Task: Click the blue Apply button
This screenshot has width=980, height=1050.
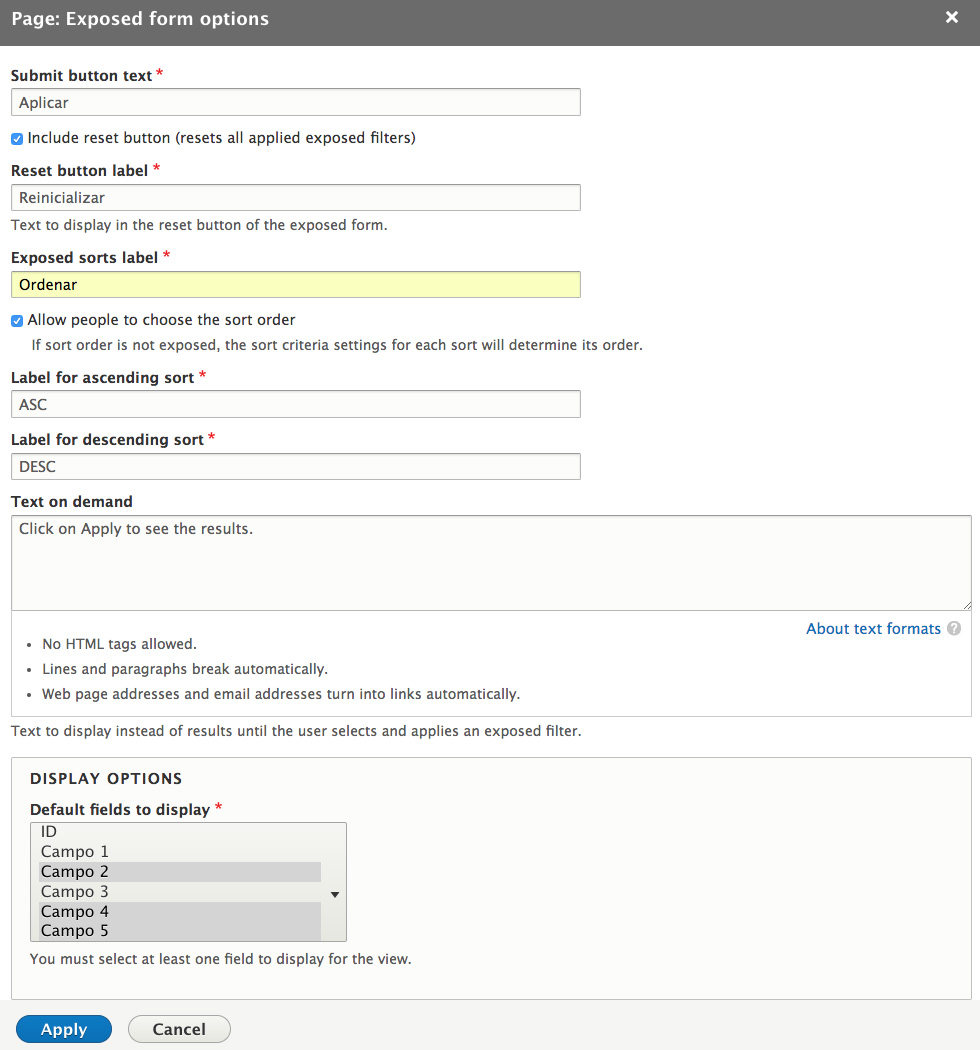Action: click(x=64, y=1029)
